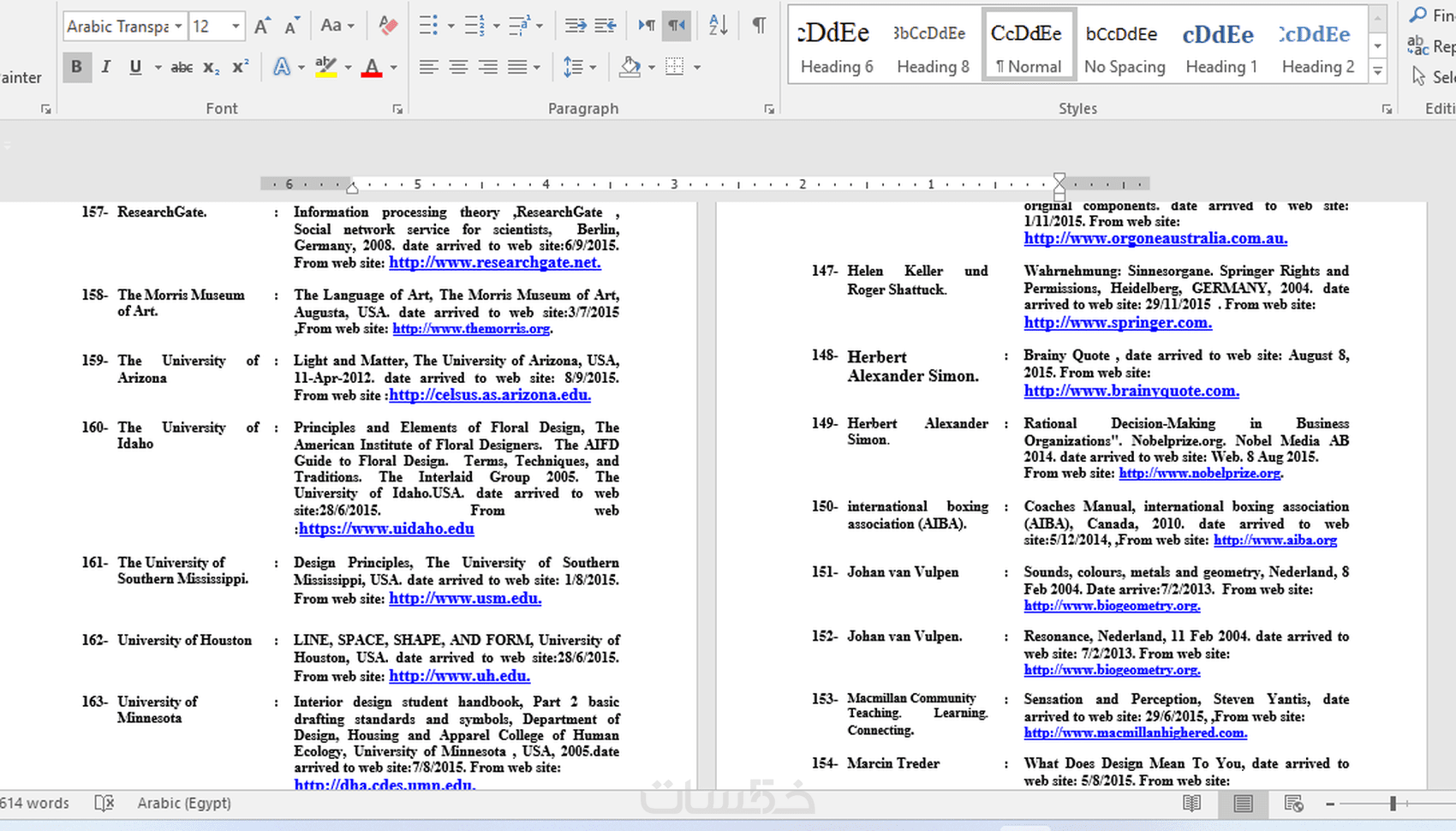
Task: Click the Subscript icon
Action: point(211,67)
